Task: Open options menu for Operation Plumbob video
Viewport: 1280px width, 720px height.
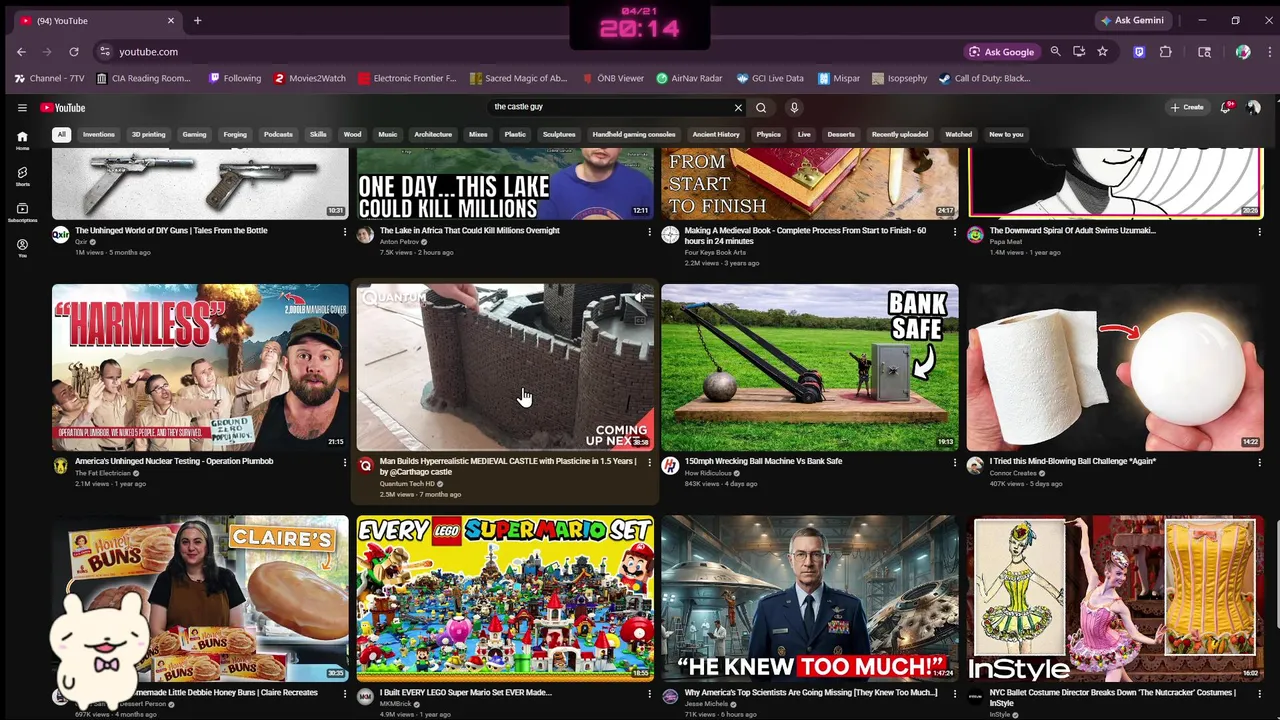Action: (x=344, y=463)
